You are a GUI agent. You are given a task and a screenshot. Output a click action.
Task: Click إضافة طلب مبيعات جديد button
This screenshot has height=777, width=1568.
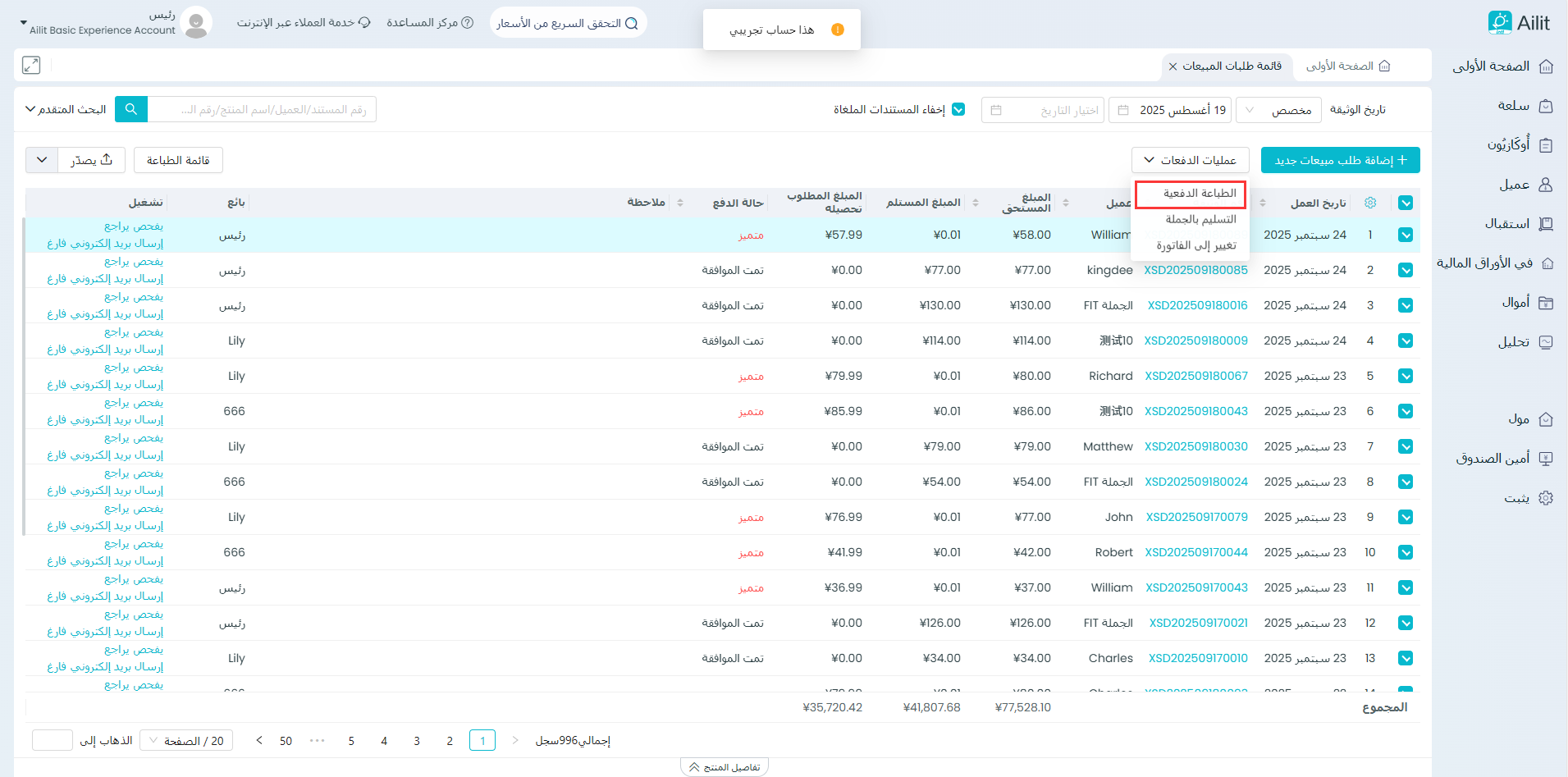tap(1340, 160)
